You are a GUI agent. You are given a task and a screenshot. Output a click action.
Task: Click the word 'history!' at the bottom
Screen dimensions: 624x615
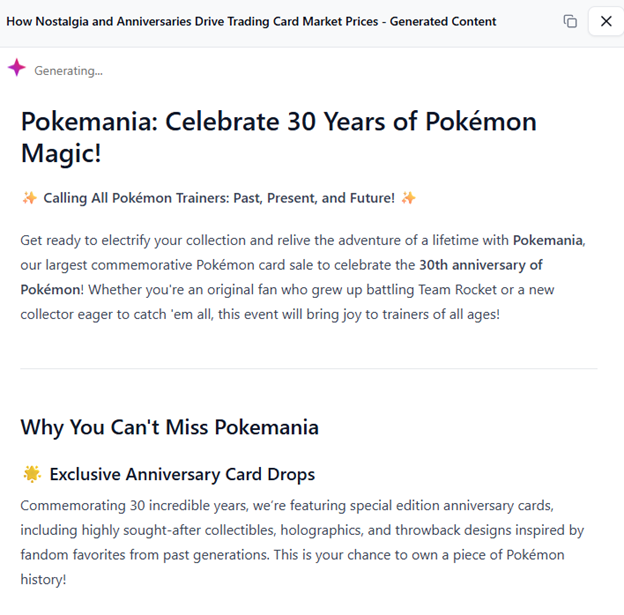(x=44, y=579)
